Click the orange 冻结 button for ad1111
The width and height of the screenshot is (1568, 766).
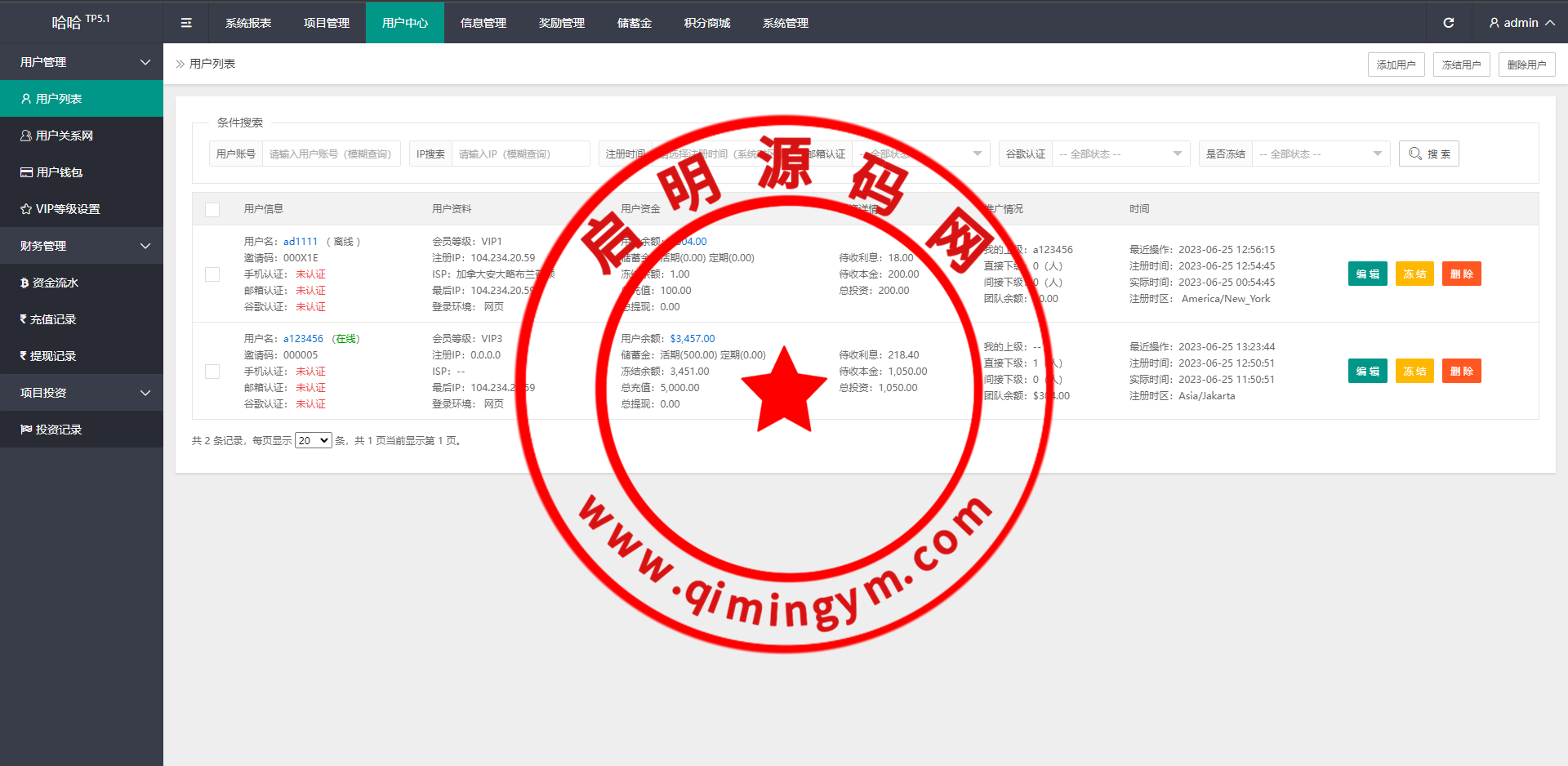1414,274
